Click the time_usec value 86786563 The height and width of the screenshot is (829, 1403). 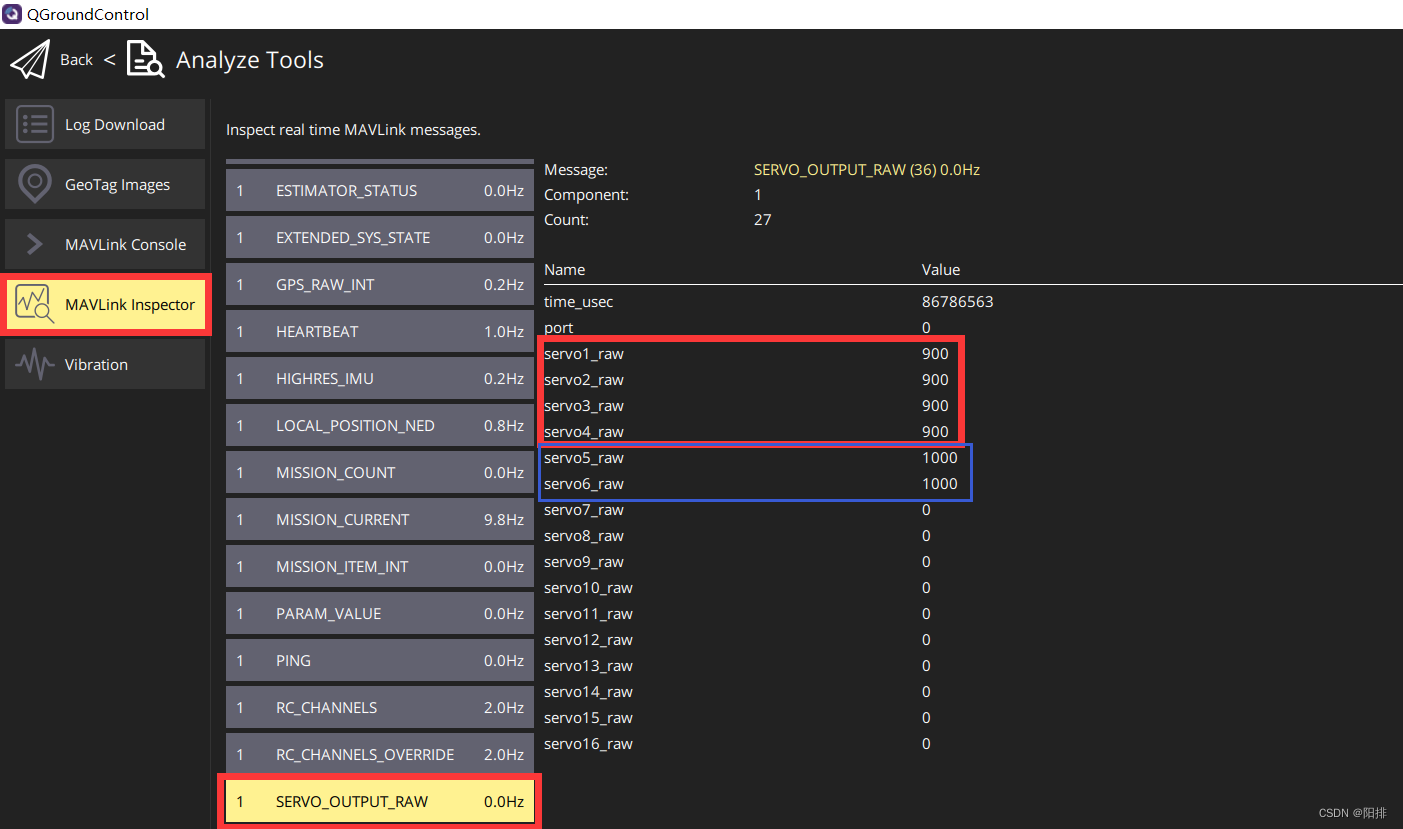pyautogui.click(x=957, y=302)
